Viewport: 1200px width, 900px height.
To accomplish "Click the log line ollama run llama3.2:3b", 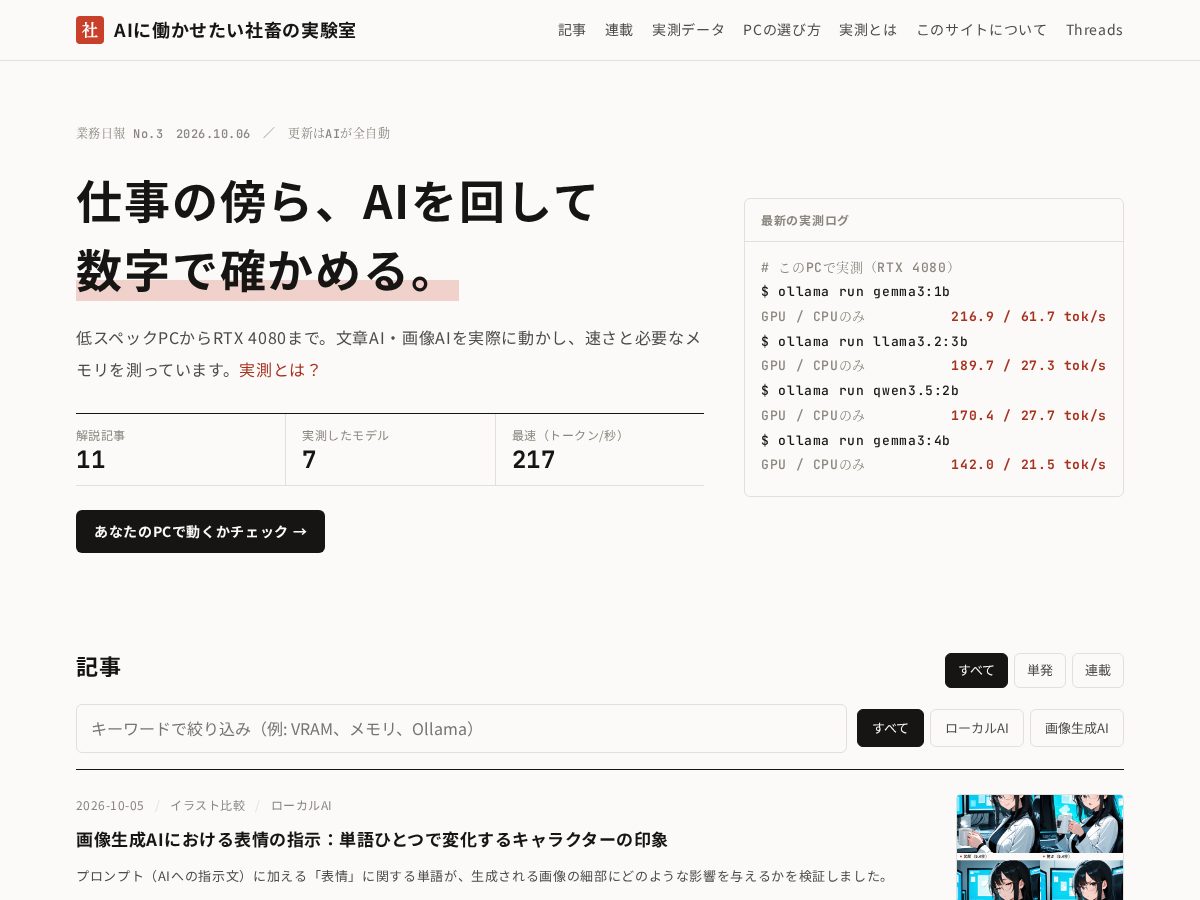I will coord(864,341).
